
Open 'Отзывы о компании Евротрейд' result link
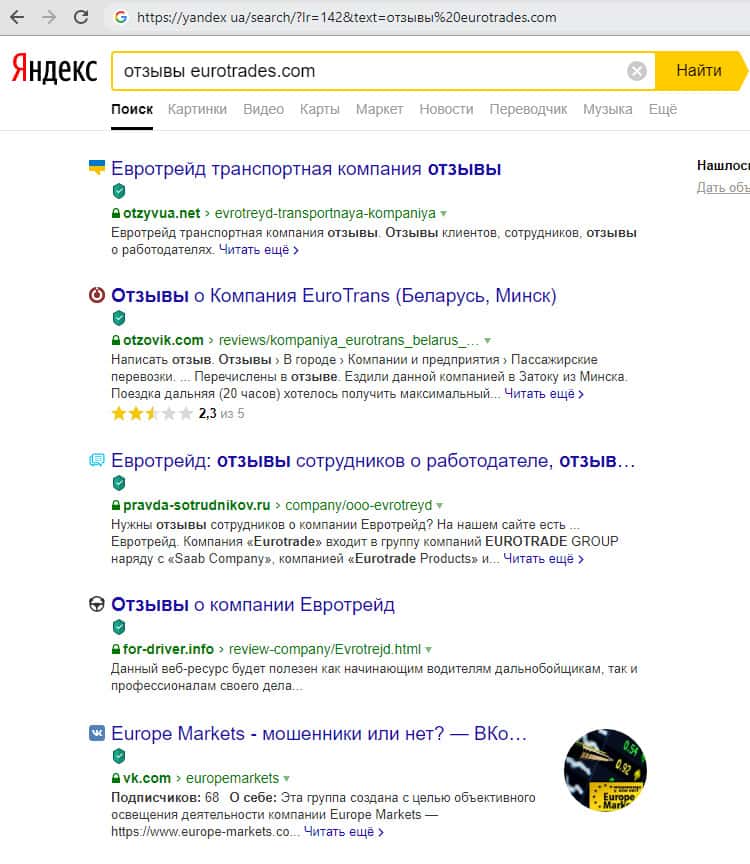click(x=253, y=604)
